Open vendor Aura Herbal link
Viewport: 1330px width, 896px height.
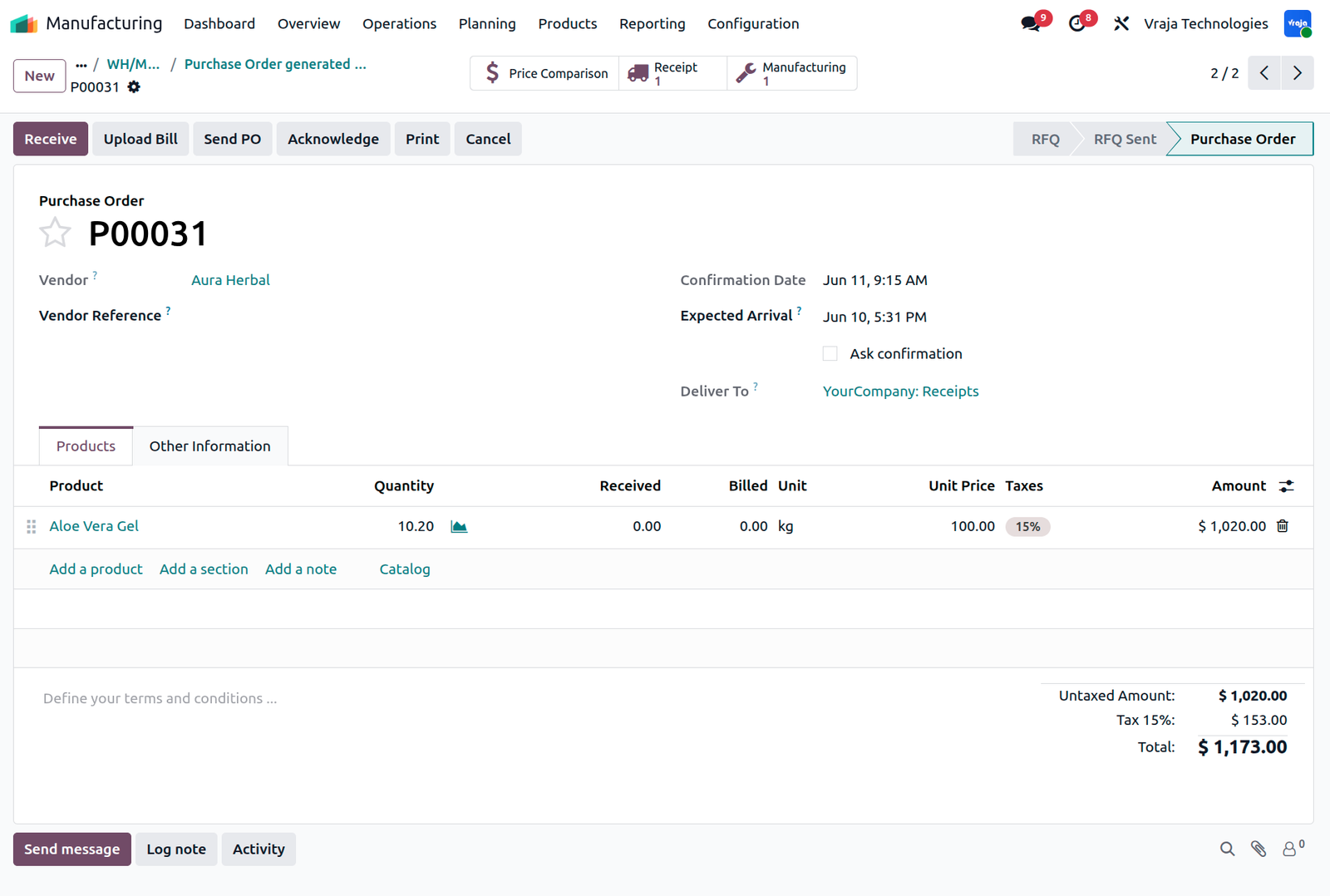(x=230, y=280)
